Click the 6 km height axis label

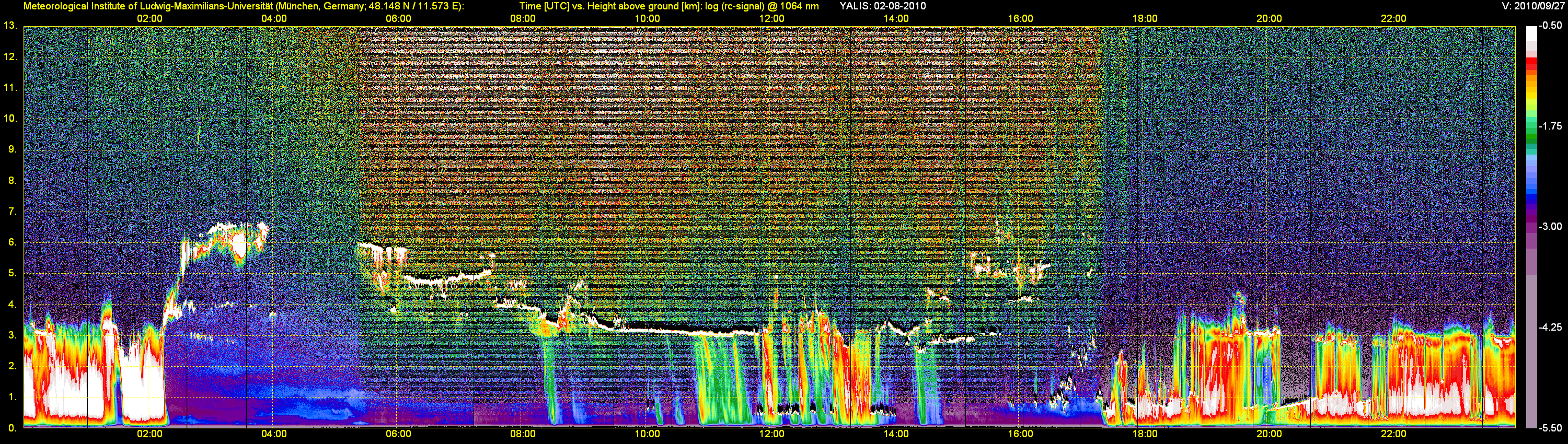(12, 243)
